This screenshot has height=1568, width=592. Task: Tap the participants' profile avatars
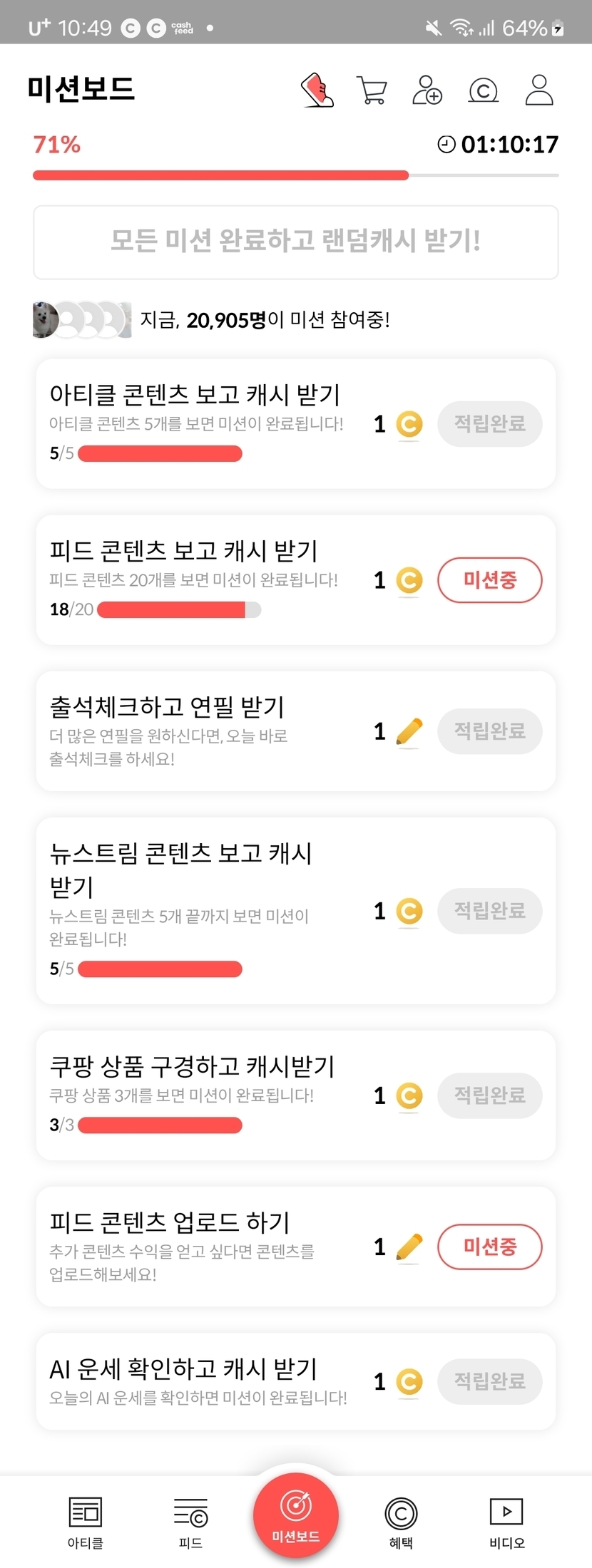(x=82, y=320)
